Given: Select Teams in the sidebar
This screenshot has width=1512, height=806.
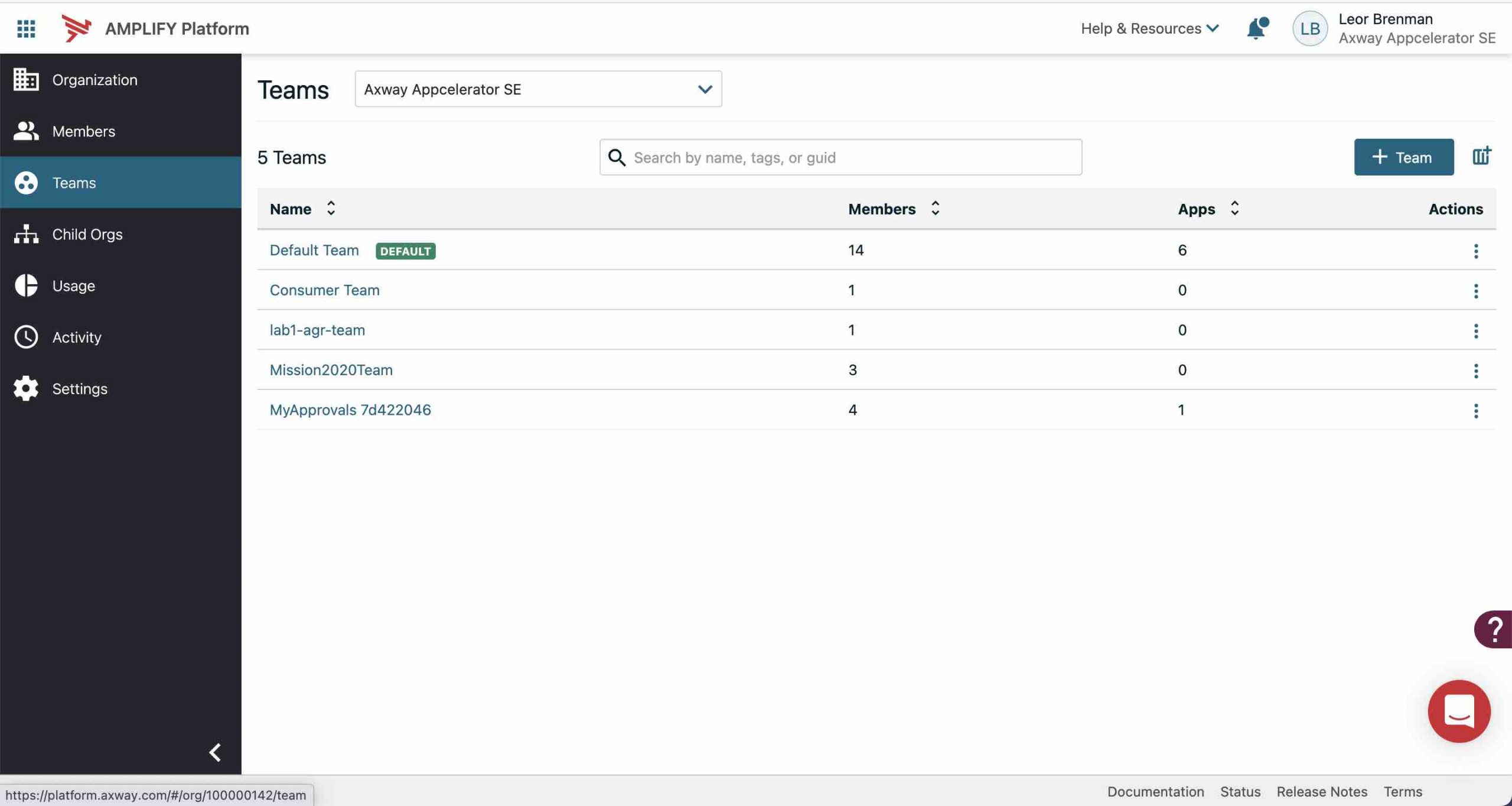Looking at the screenshot, I should tap(120, 183).
